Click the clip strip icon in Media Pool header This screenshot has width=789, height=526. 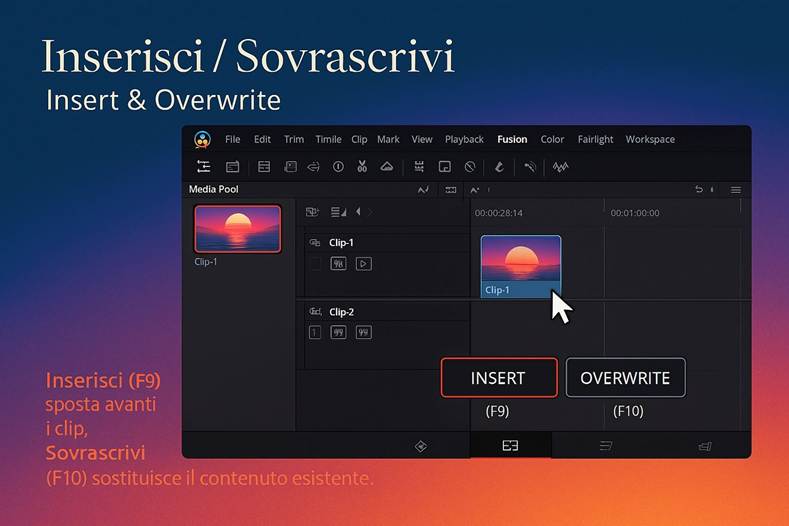click(x=450, y=190)
